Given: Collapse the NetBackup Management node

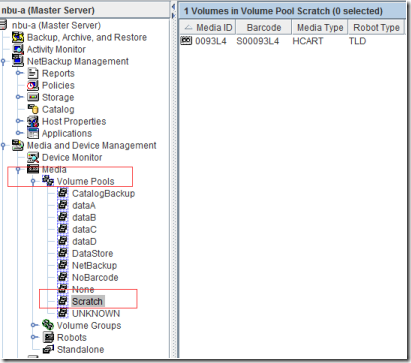Looking at the screenshot, I should (3, 61).
